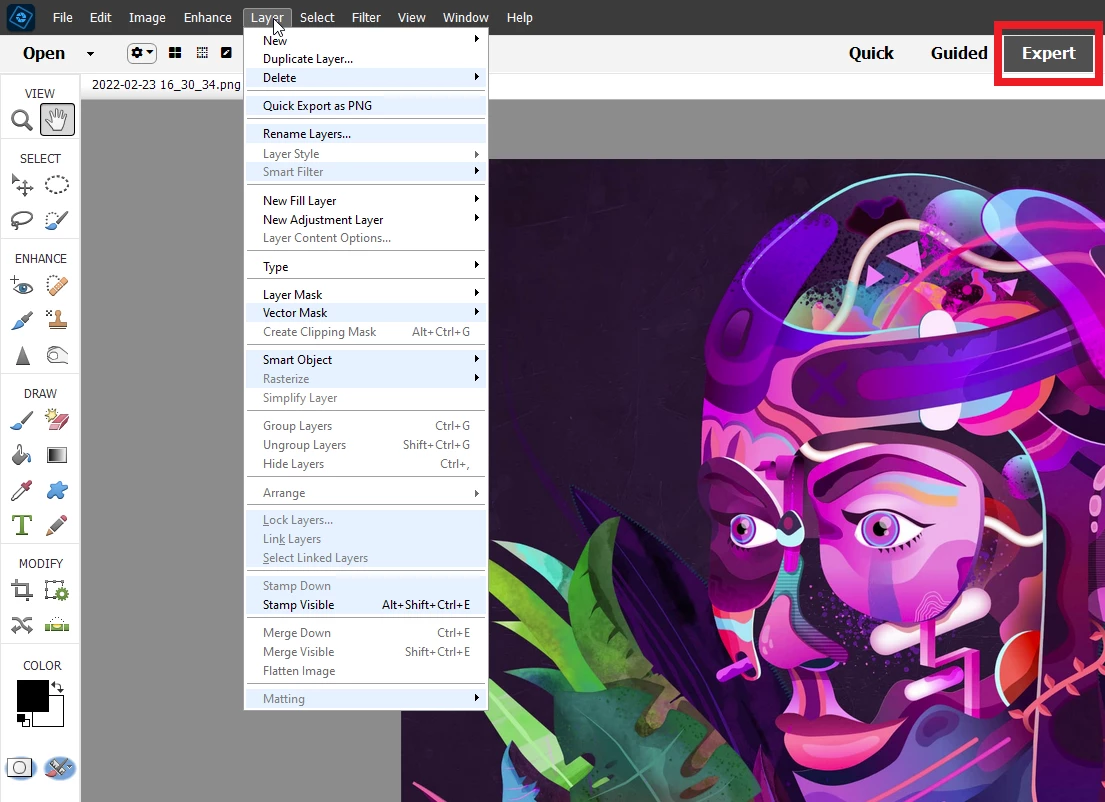Select the Brush tool in Draw section
The width and height of the screenshot is (1105, 802).
(22, 421)
